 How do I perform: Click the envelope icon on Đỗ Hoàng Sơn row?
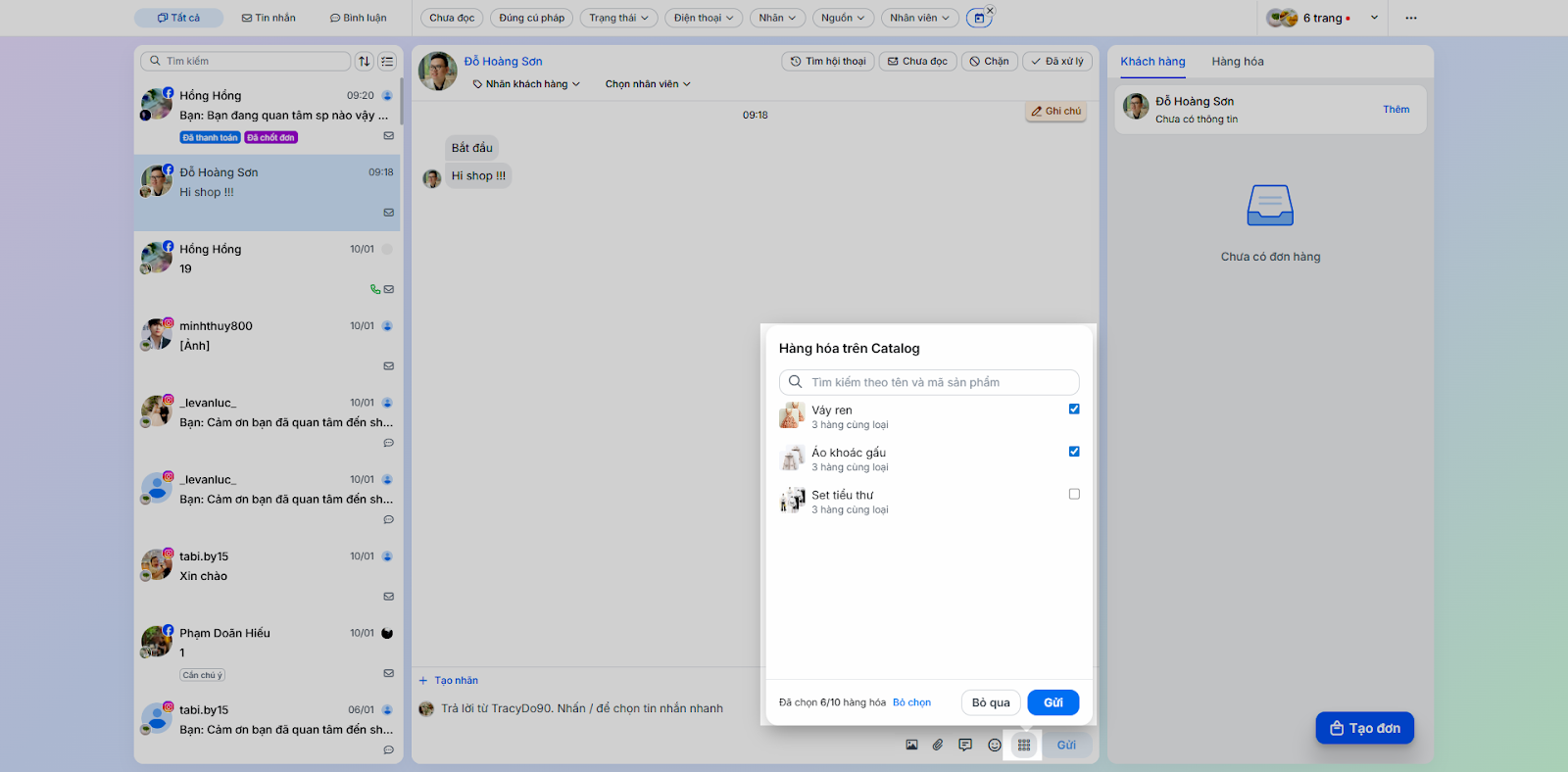pyautogui.click(x=389, y=213)
